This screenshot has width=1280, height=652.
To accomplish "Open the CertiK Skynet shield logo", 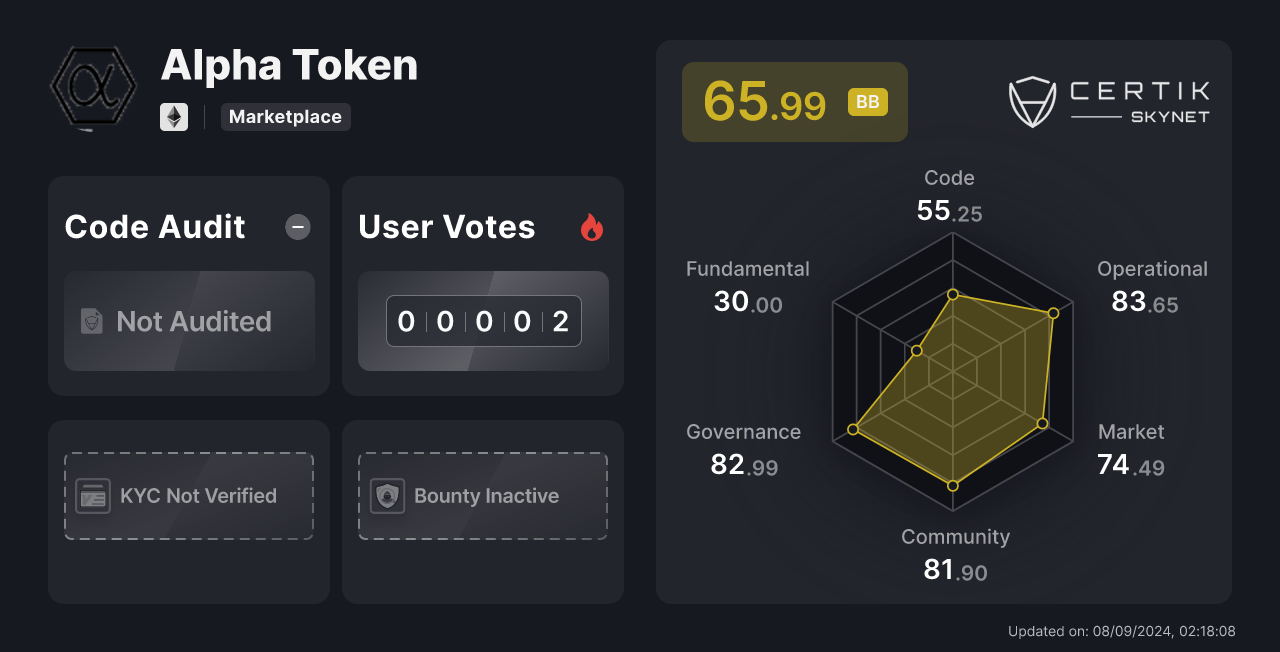I will [x=1033, y=100].
